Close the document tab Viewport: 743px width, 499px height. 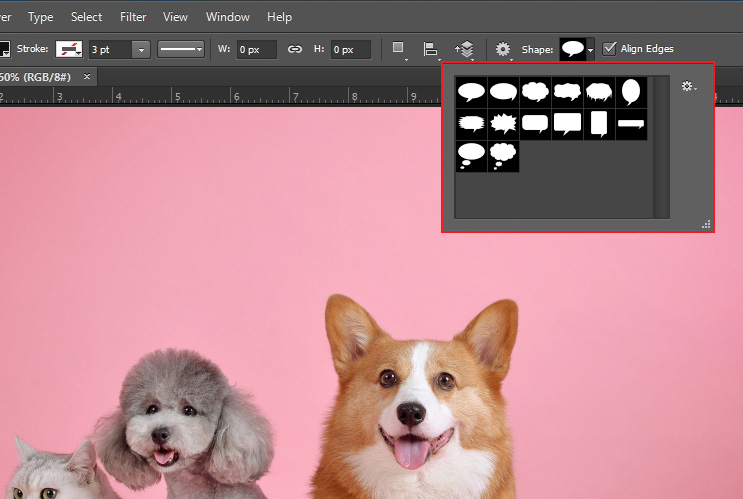[87, 76]
